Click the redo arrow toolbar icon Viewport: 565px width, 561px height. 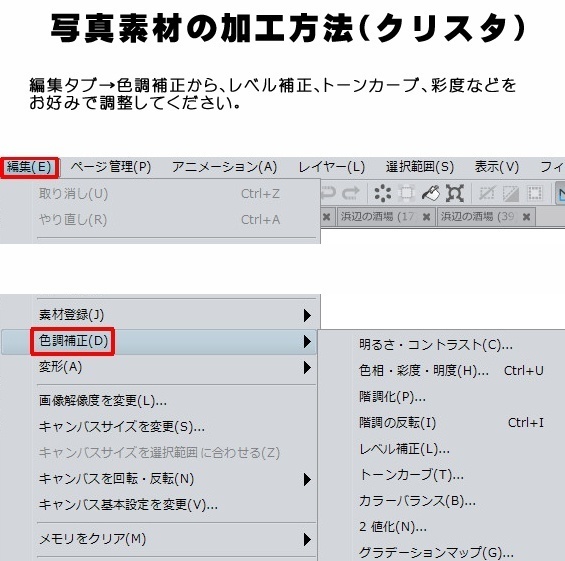point(351,193)
